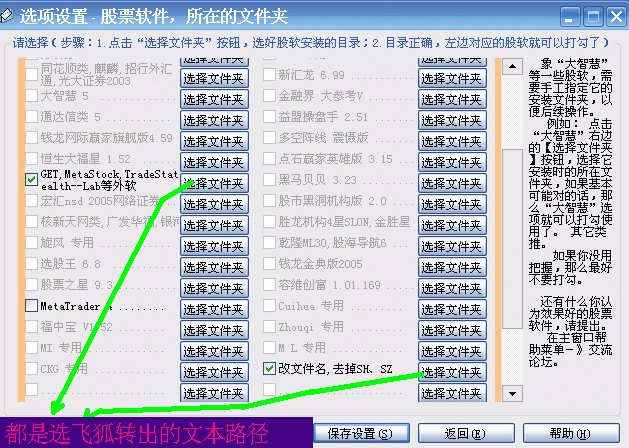
Task: Click 选择文件夹 for 益盟操盘手 2.51
Action: coord(452,120)
